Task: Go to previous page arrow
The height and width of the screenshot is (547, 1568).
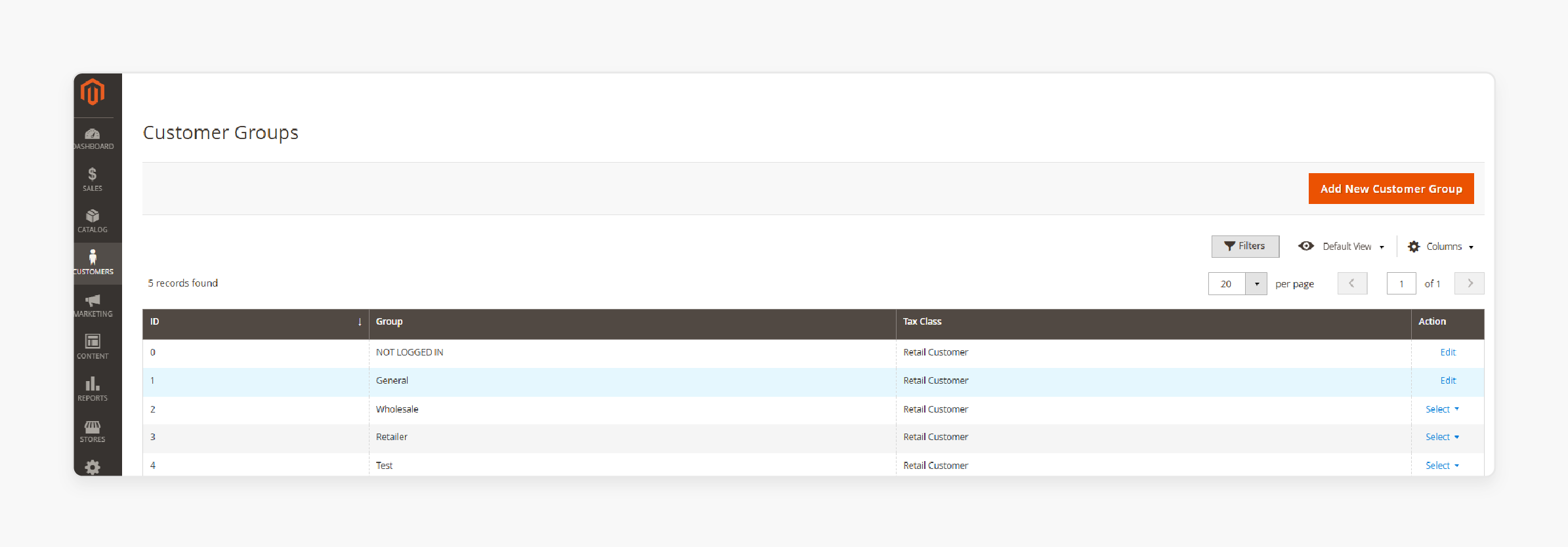Action: point(1352,283)
